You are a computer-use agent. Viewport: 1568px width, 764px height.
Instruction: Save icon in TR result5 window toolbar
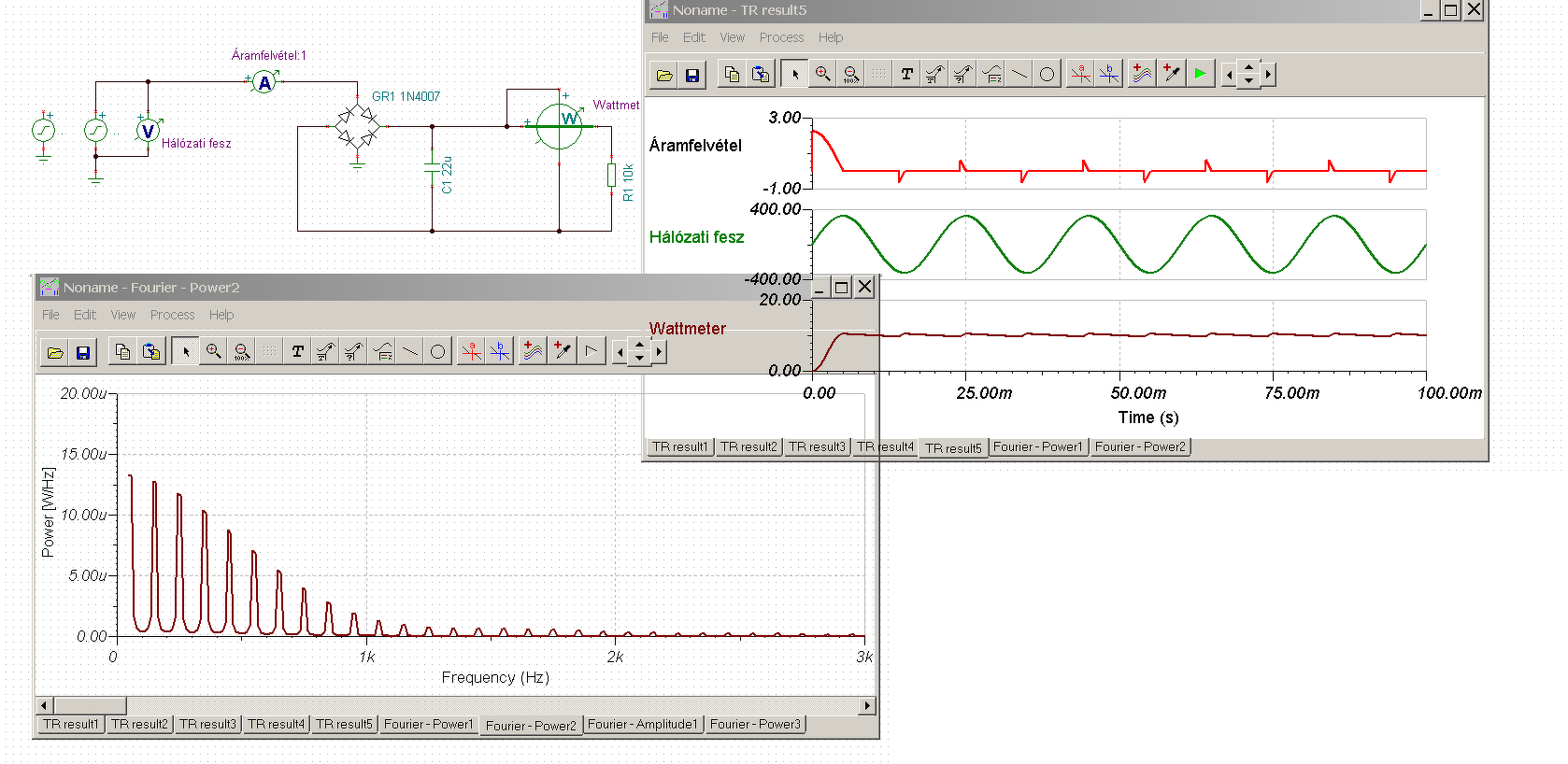point(692,75)
